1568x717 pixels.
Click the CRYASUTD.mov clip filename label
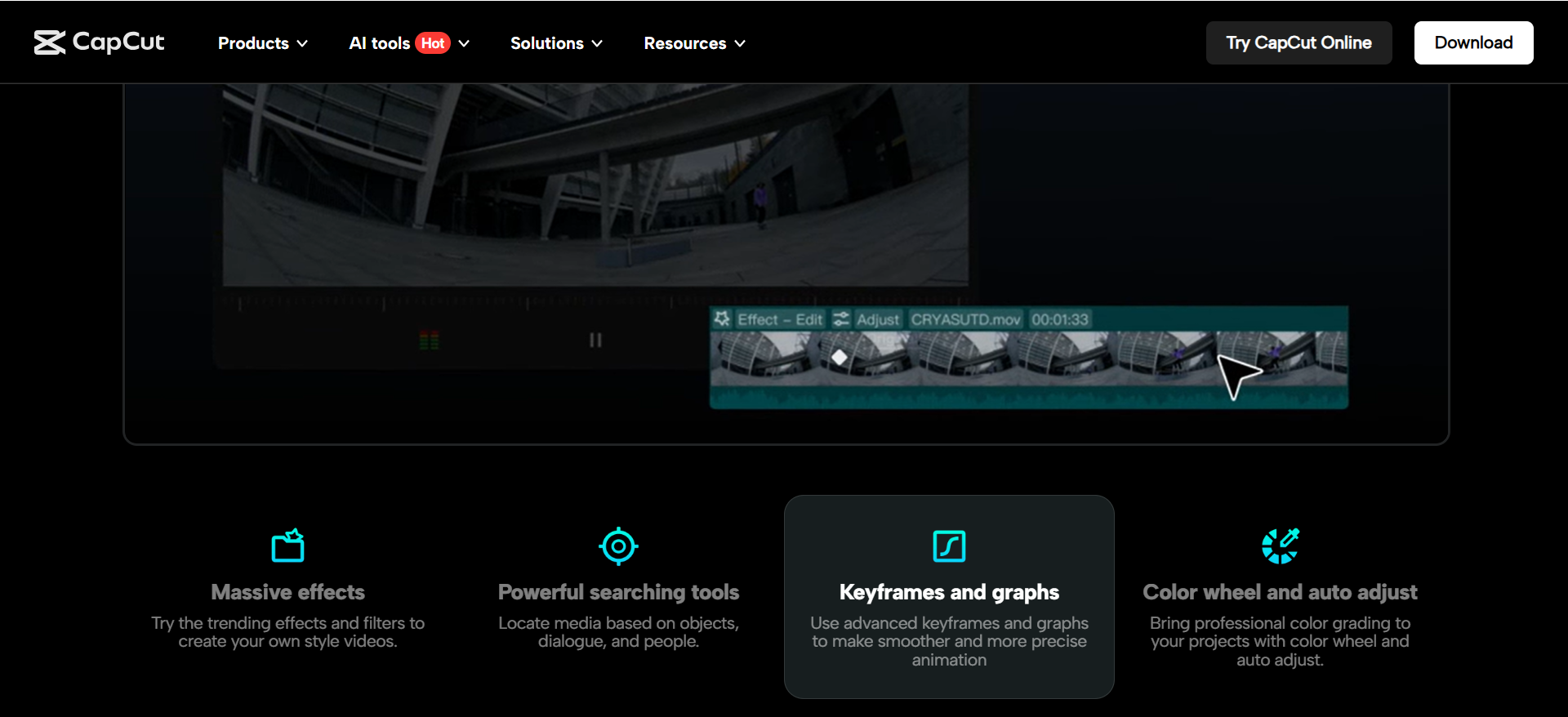click(x=965, y=319)
